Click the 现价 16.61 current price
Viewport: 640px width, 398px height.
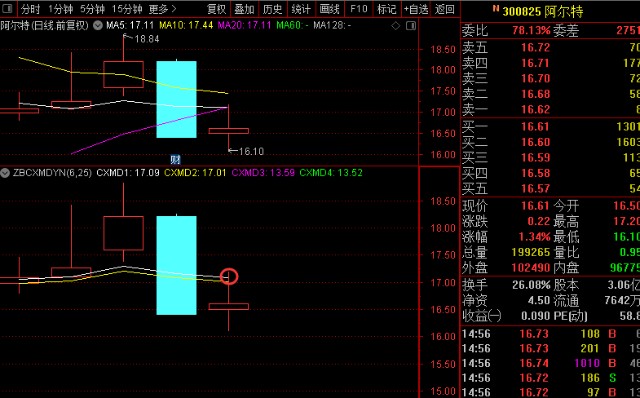(536, 206)
